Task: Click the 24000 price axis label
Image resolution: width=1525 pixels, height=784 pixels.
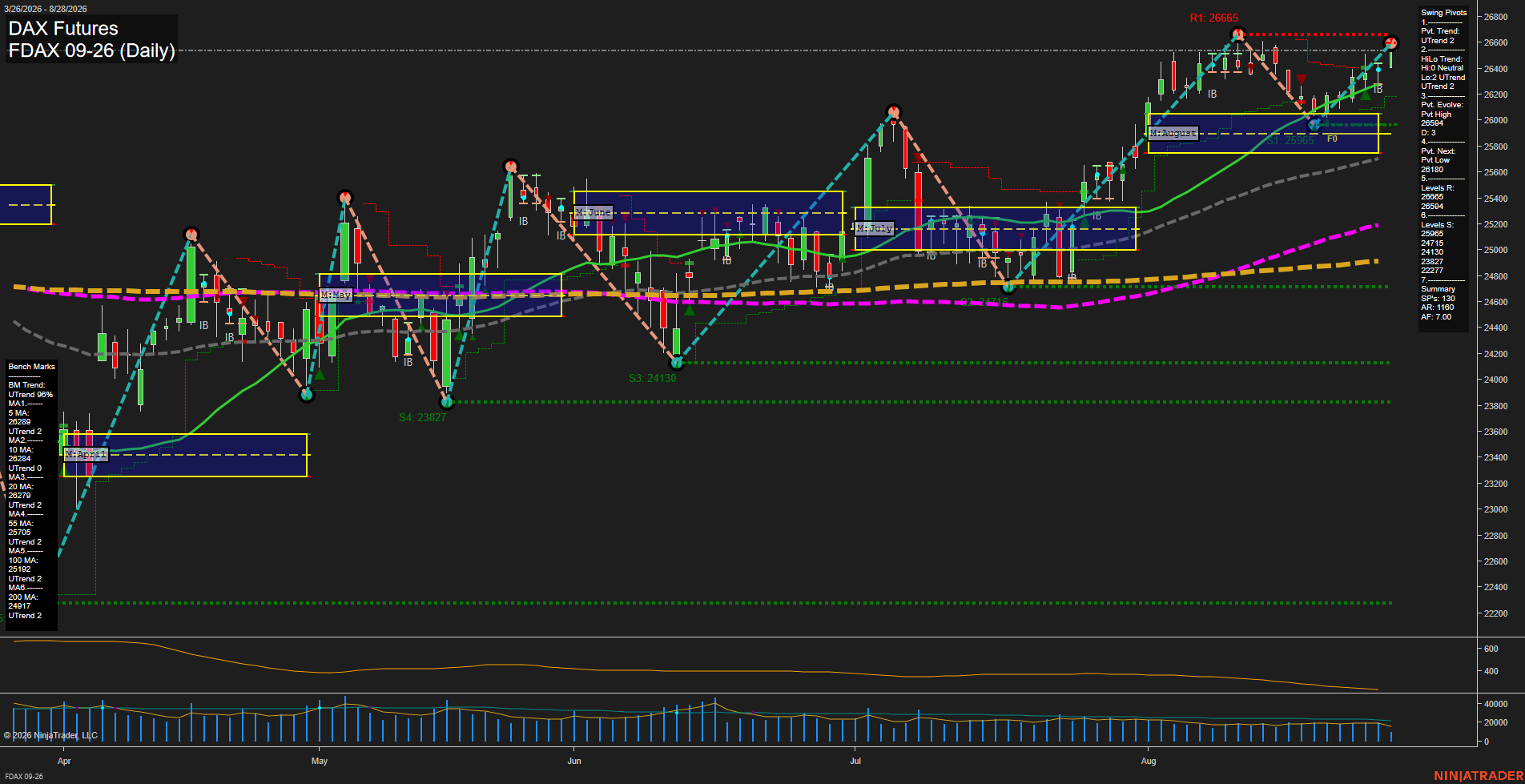Action: (1495, 380)
